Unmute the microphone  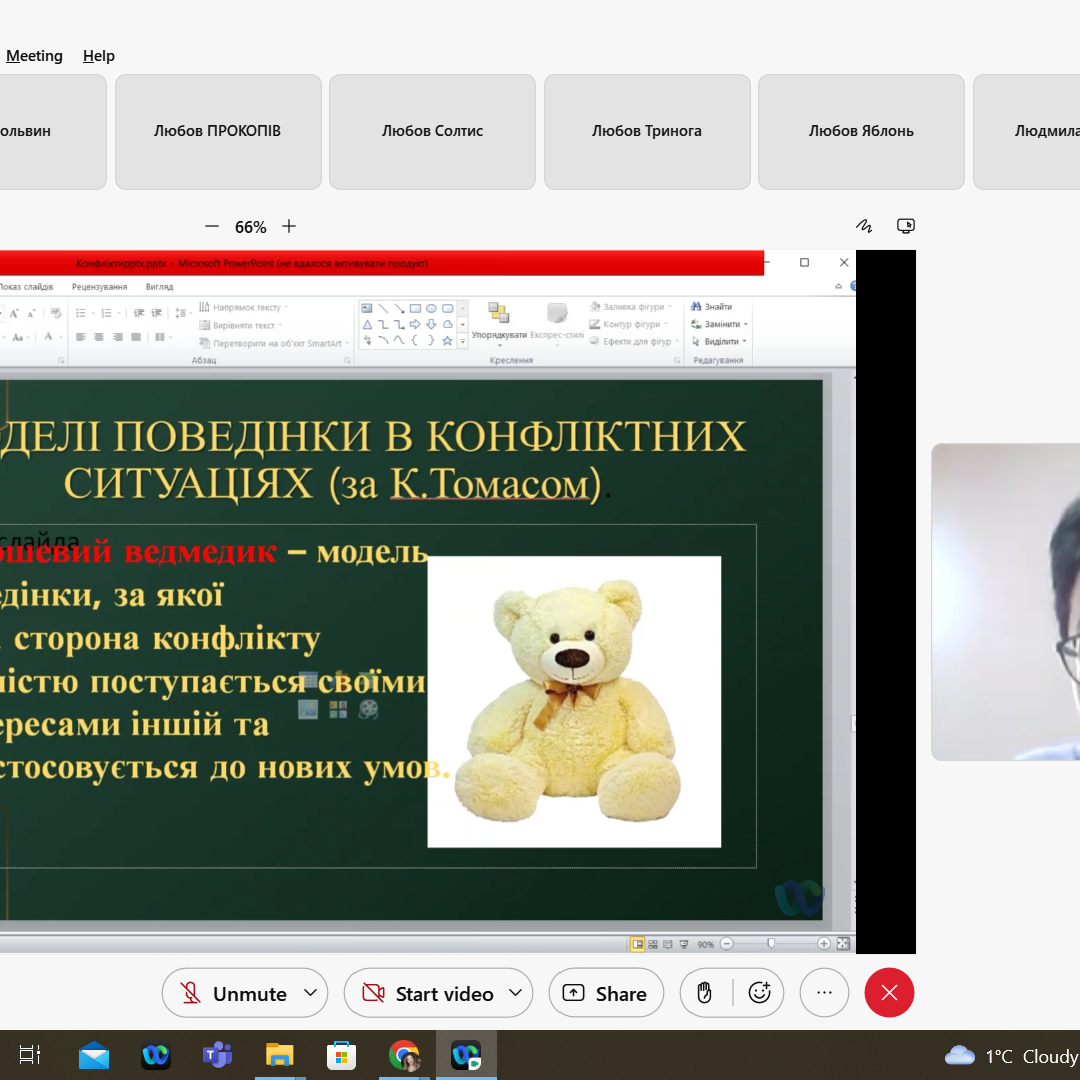pos(233,993)
